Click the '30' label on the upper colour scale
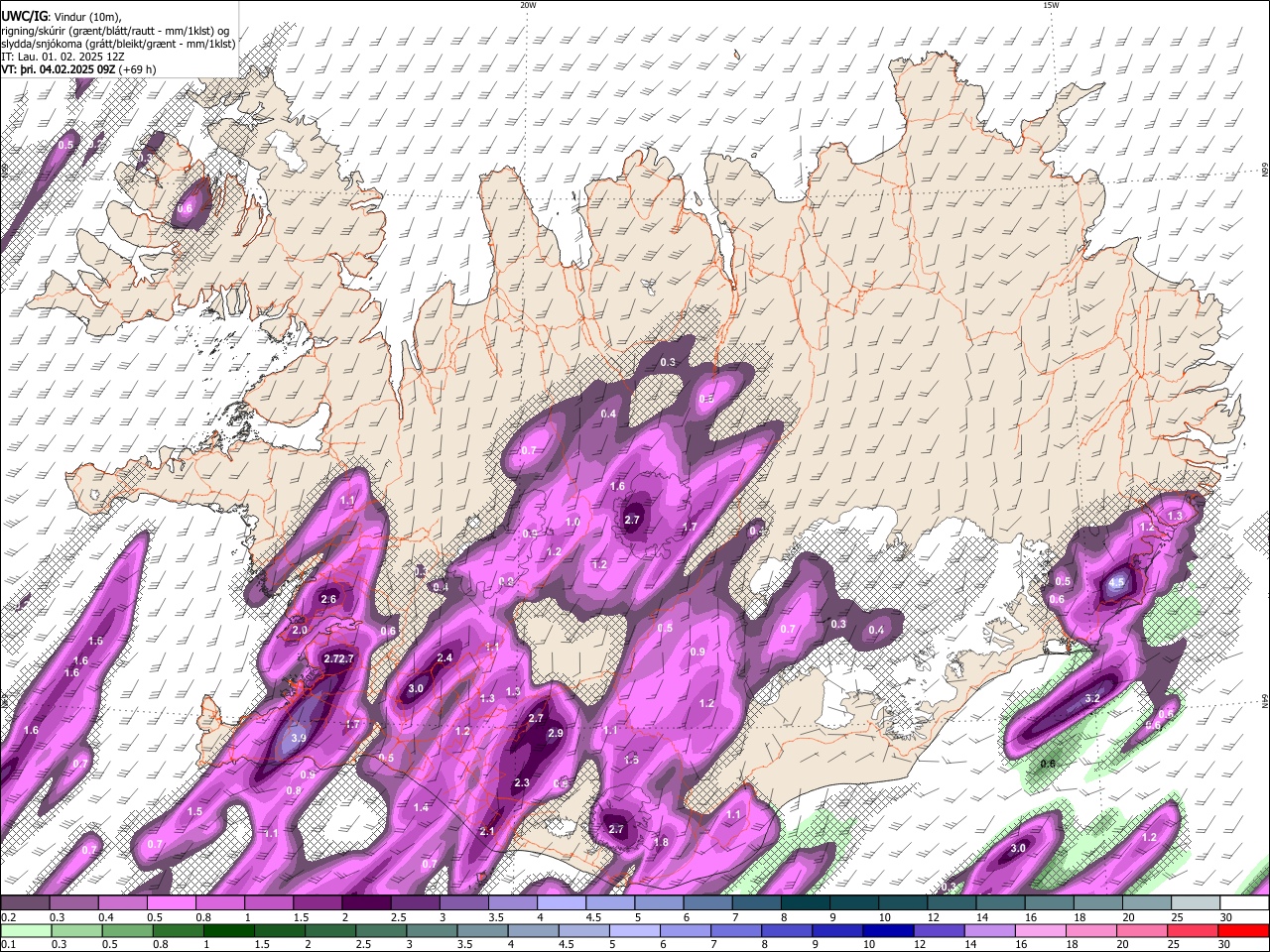 1225,917
